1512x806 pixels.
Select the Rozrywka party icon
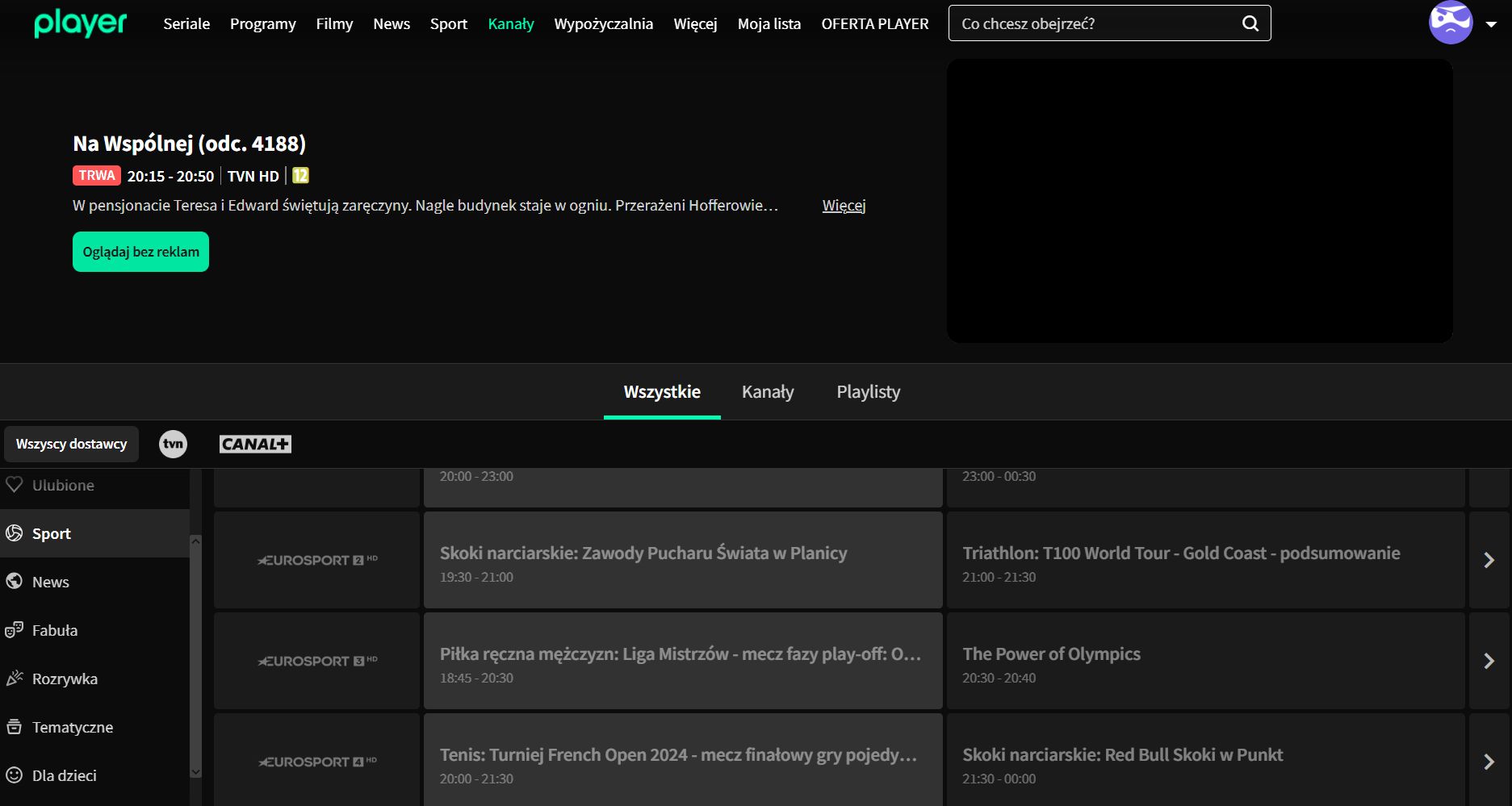15,679
